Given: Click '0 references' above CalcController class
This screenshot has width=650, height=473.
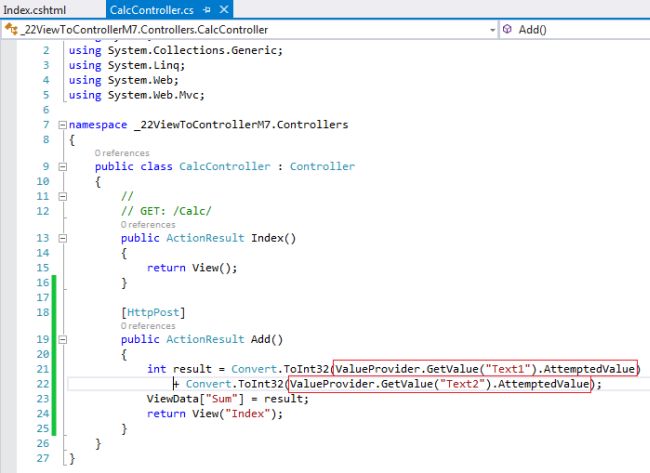Looking at the screenshot, I should [x=122, y=153].
